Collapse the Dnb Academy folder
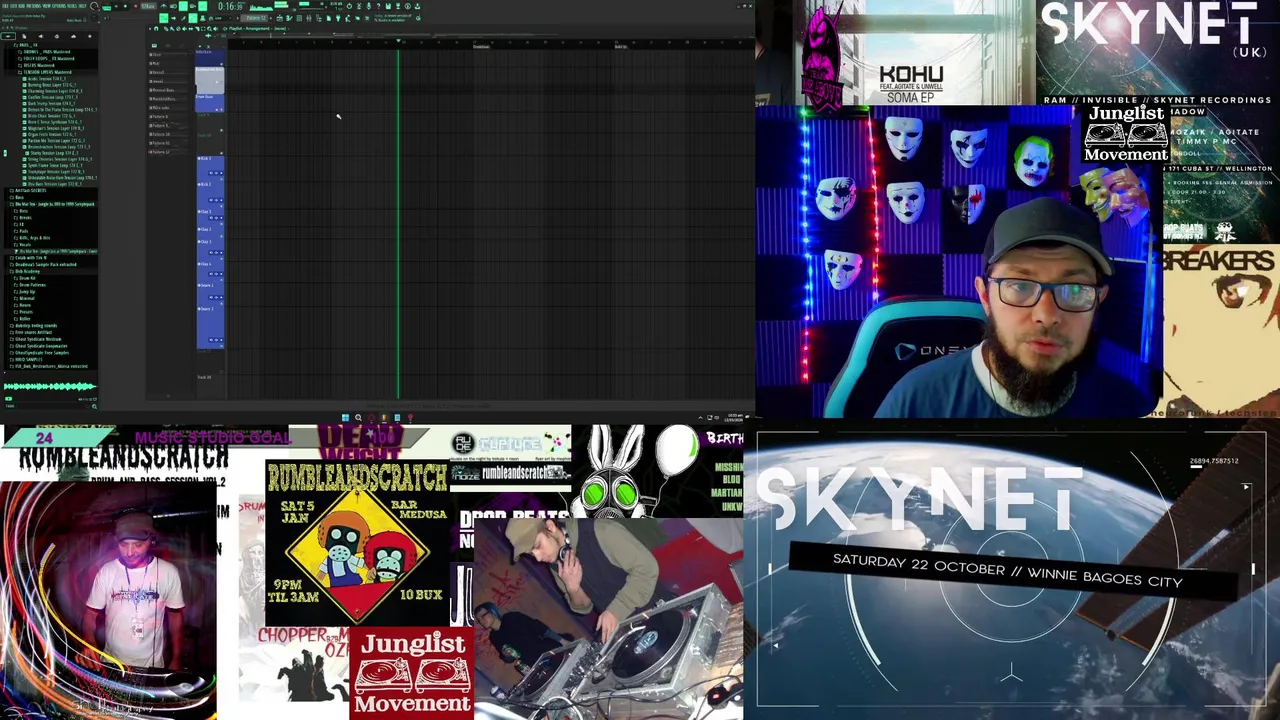 pyautogui.click(x=27, y=271)
